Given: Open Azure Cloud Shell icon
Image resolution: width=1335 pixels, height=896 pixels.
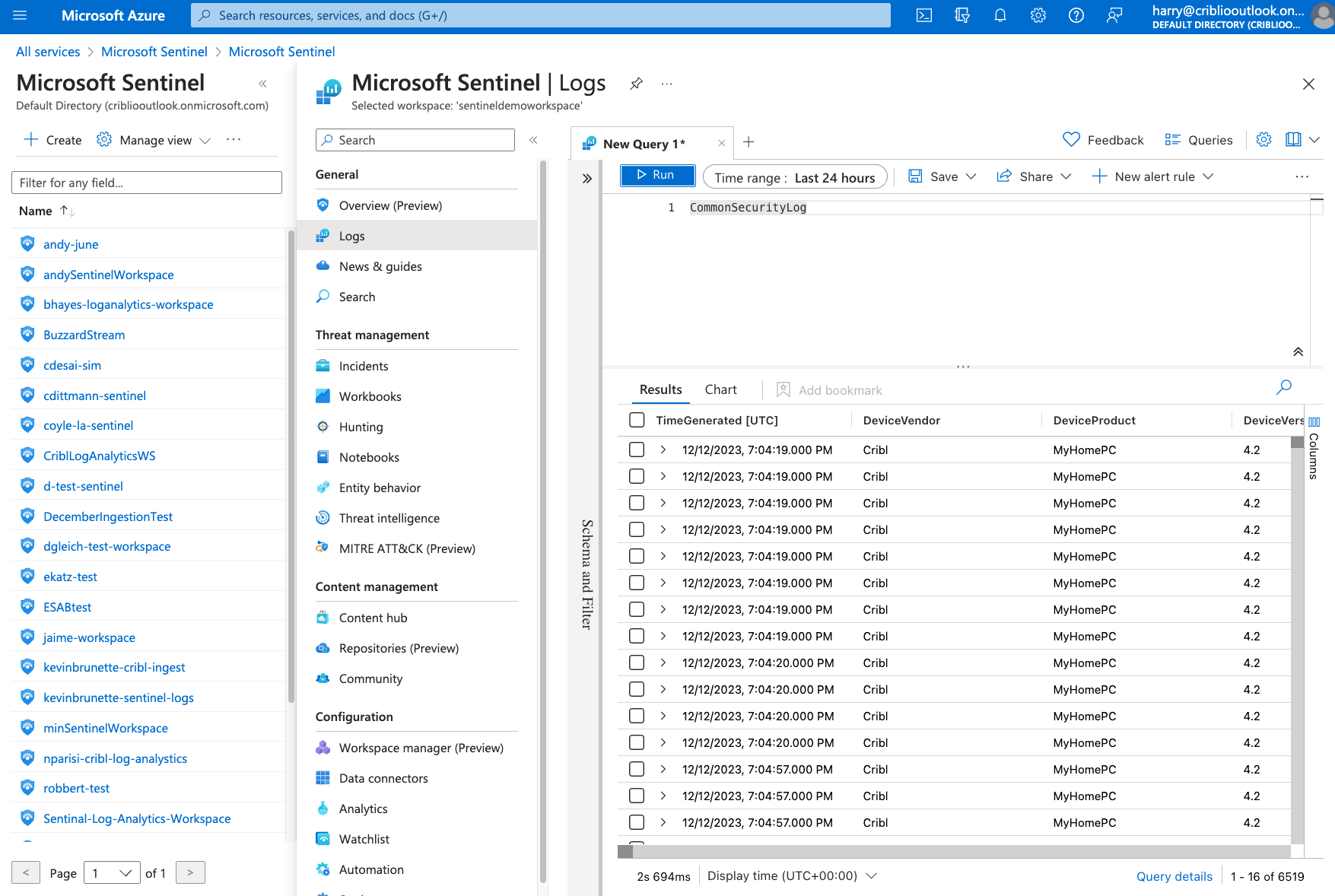Looking at the screenshot, I should pyautogui.click(x=924, y=15).
